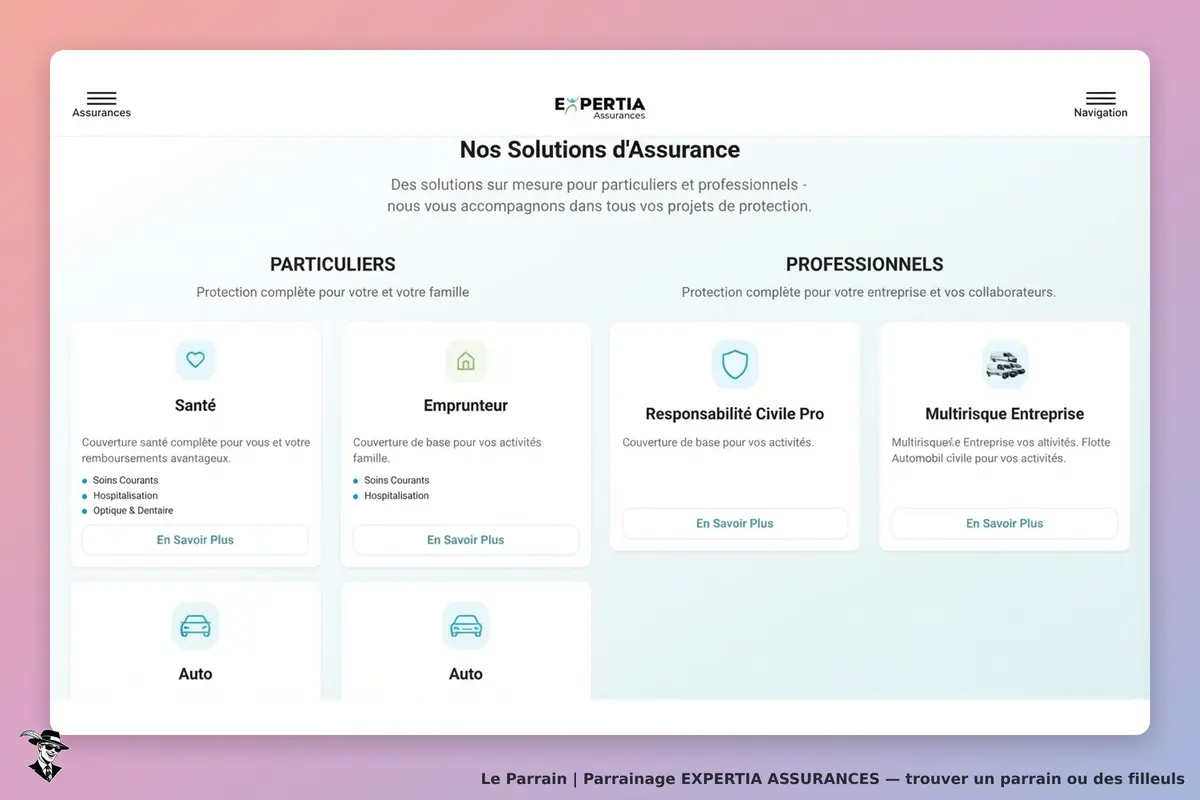The height and width of the screenshot is (800, 1200).
Task: Open the Assurances hamburger menu
Action: (x=101, y=98)
